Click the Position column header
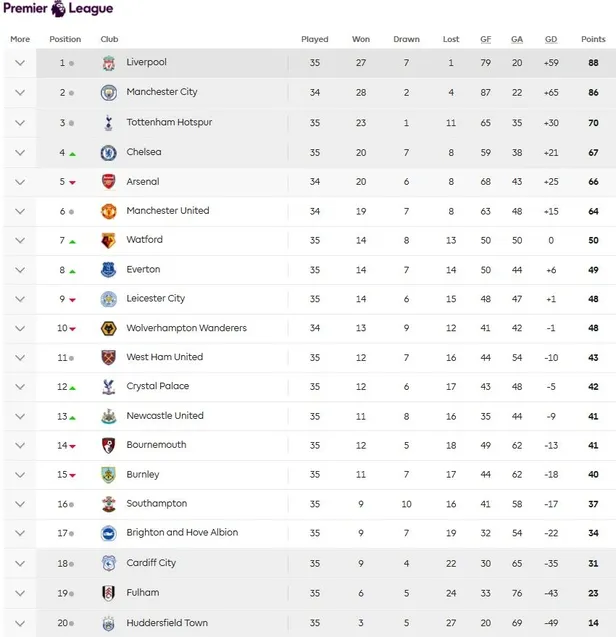Image resolution: width=616 pixels, height=637 pixels. click(x=65, y=39)
